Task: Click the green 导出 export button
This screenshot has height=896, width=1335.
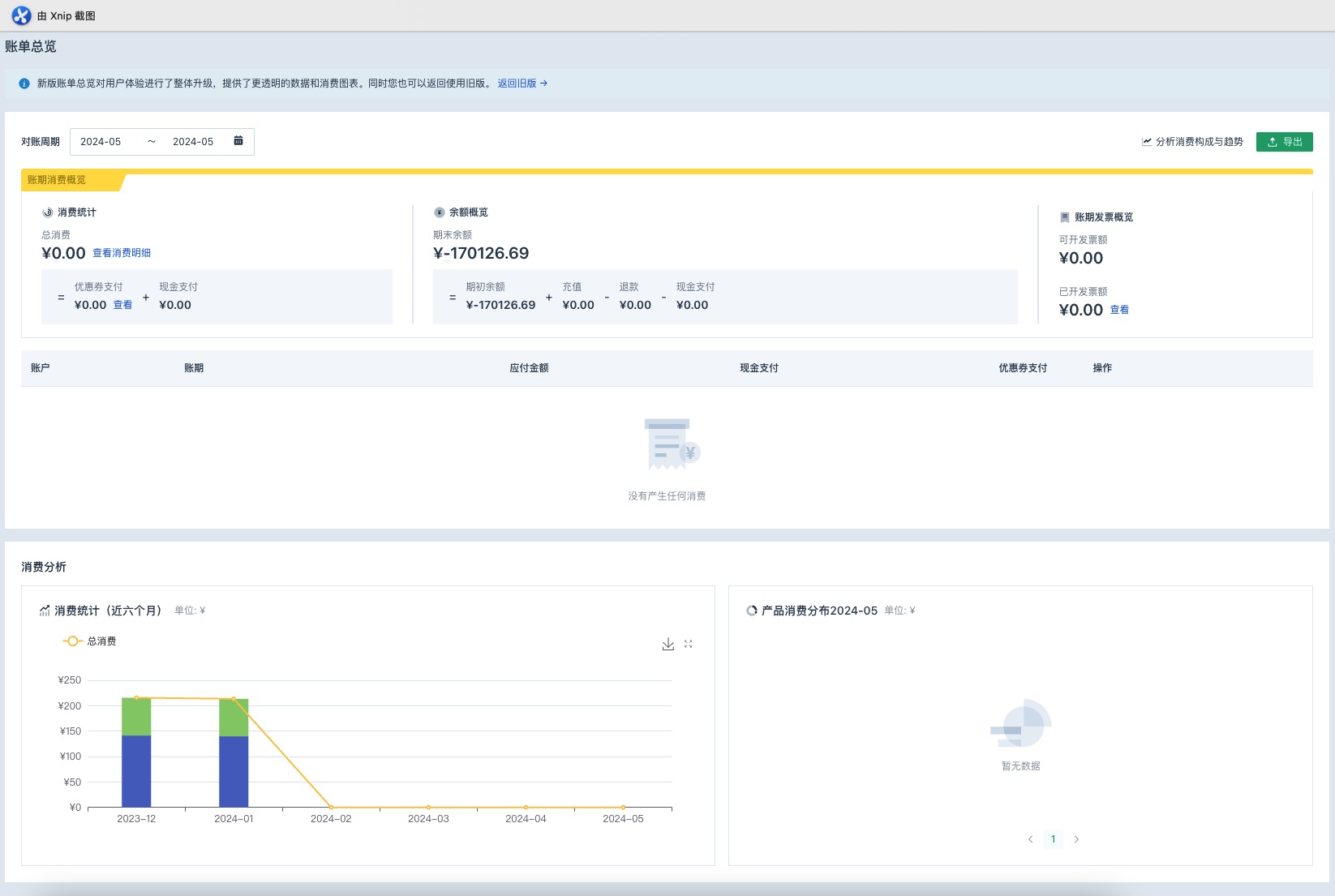Action: point(1284,142)
